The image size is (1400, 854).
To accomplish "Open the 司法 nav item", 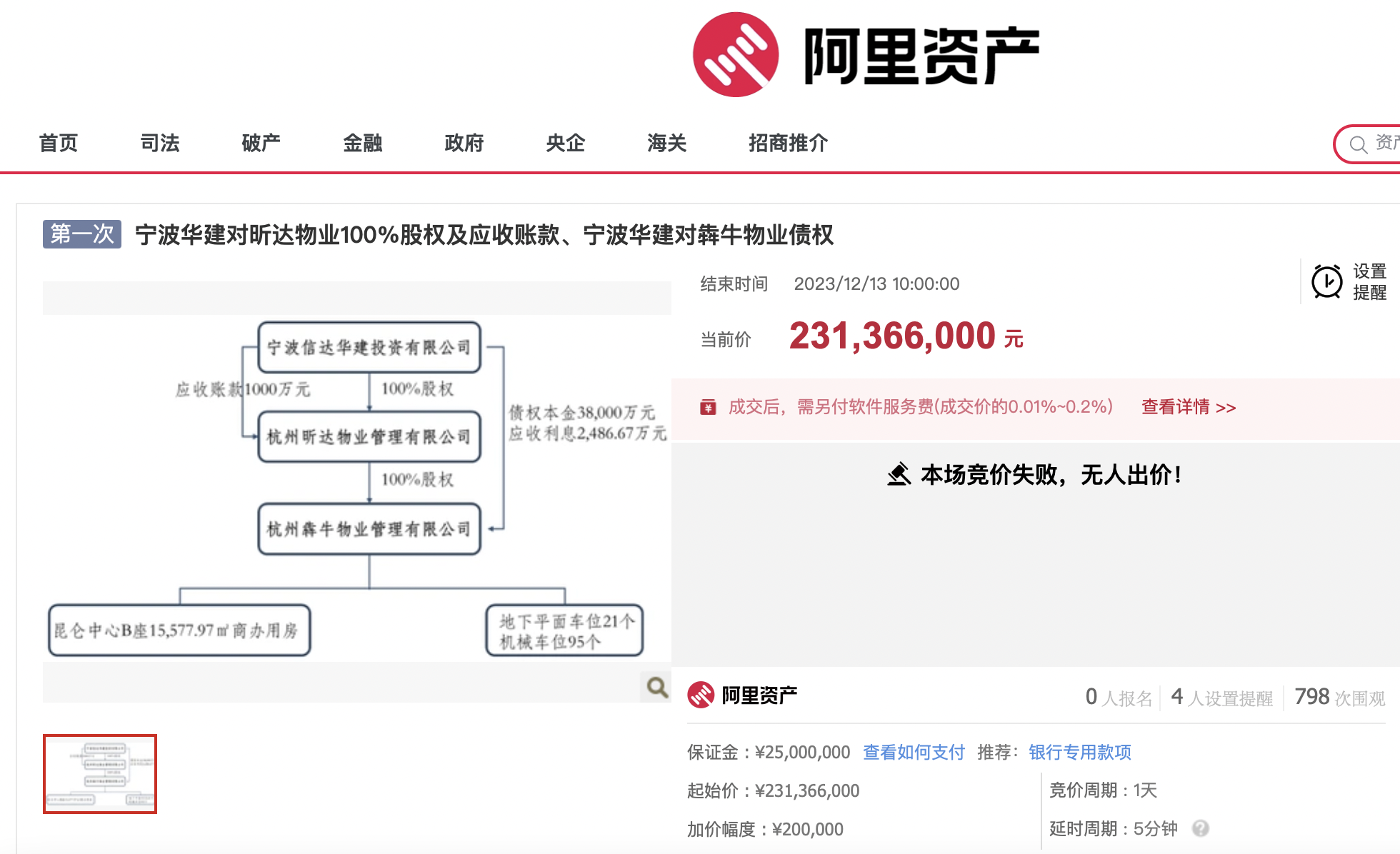I will click(160, 143).
